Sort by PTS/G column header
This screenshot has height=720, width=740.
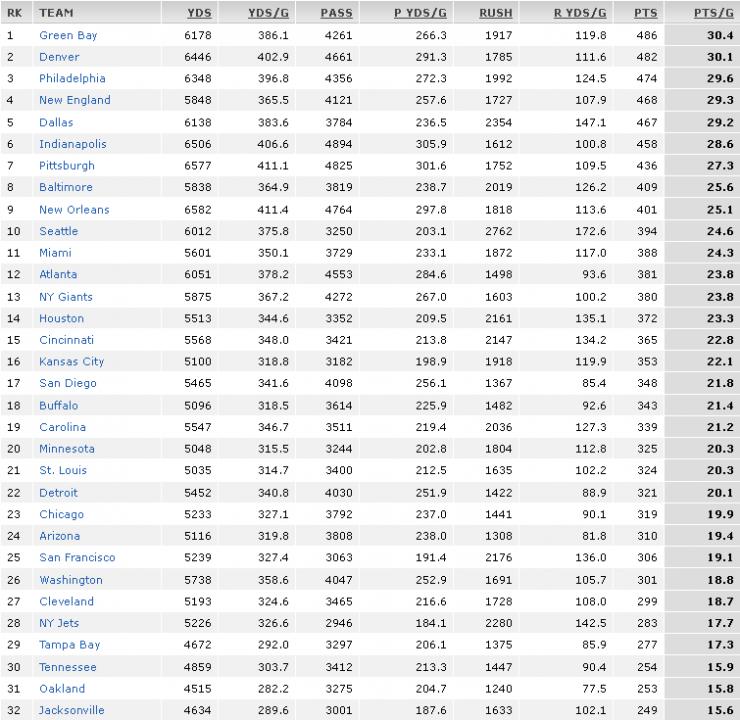click(x=713, y=13)
